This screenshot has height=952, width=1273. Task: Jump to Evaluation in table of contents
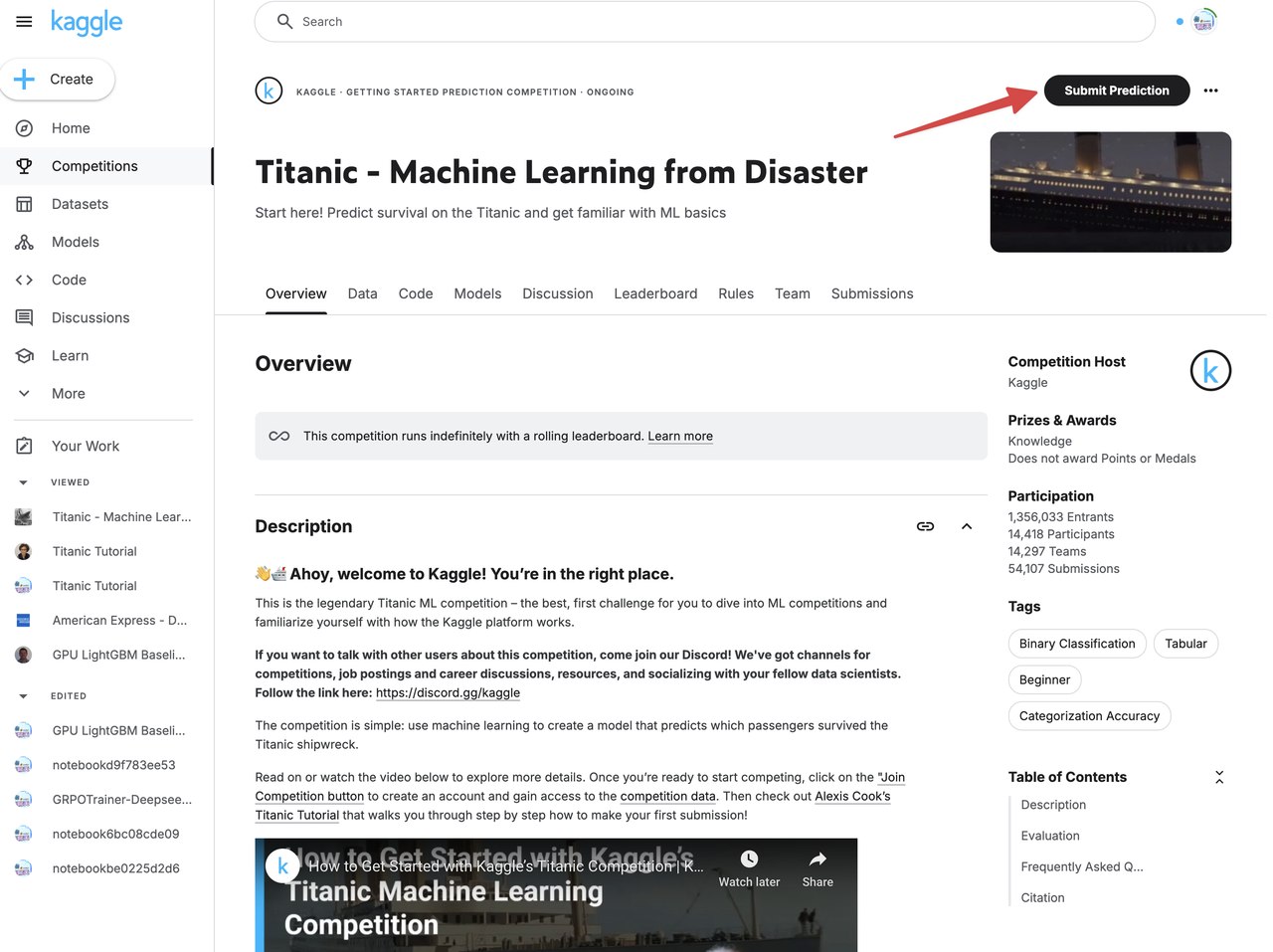pyautogui.click(x=1050, y=836)
